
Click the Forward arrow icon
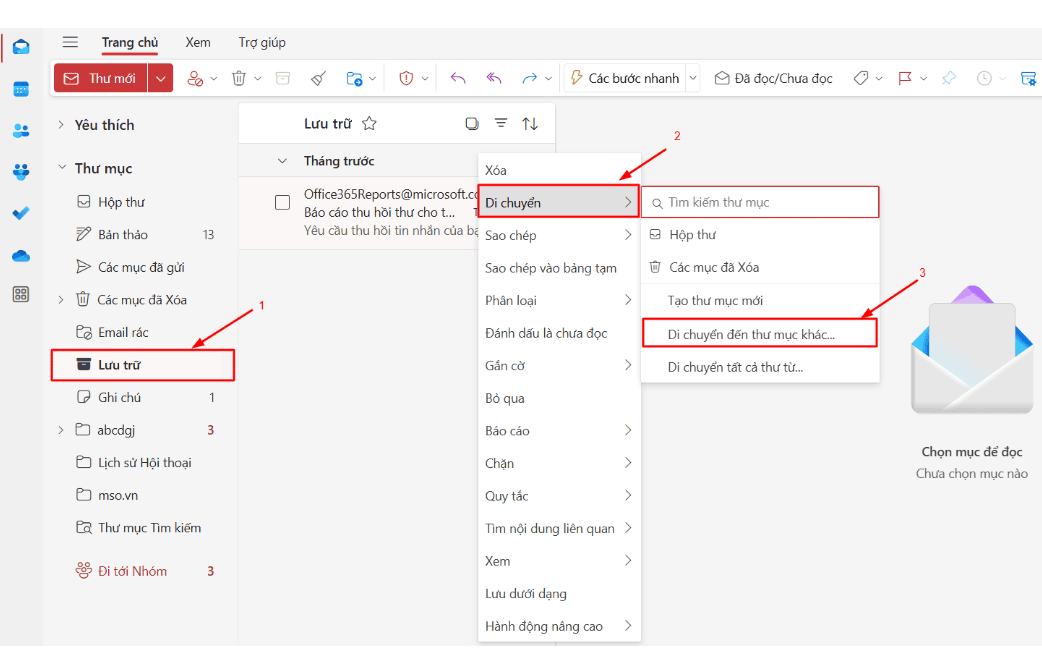point(529,78)
